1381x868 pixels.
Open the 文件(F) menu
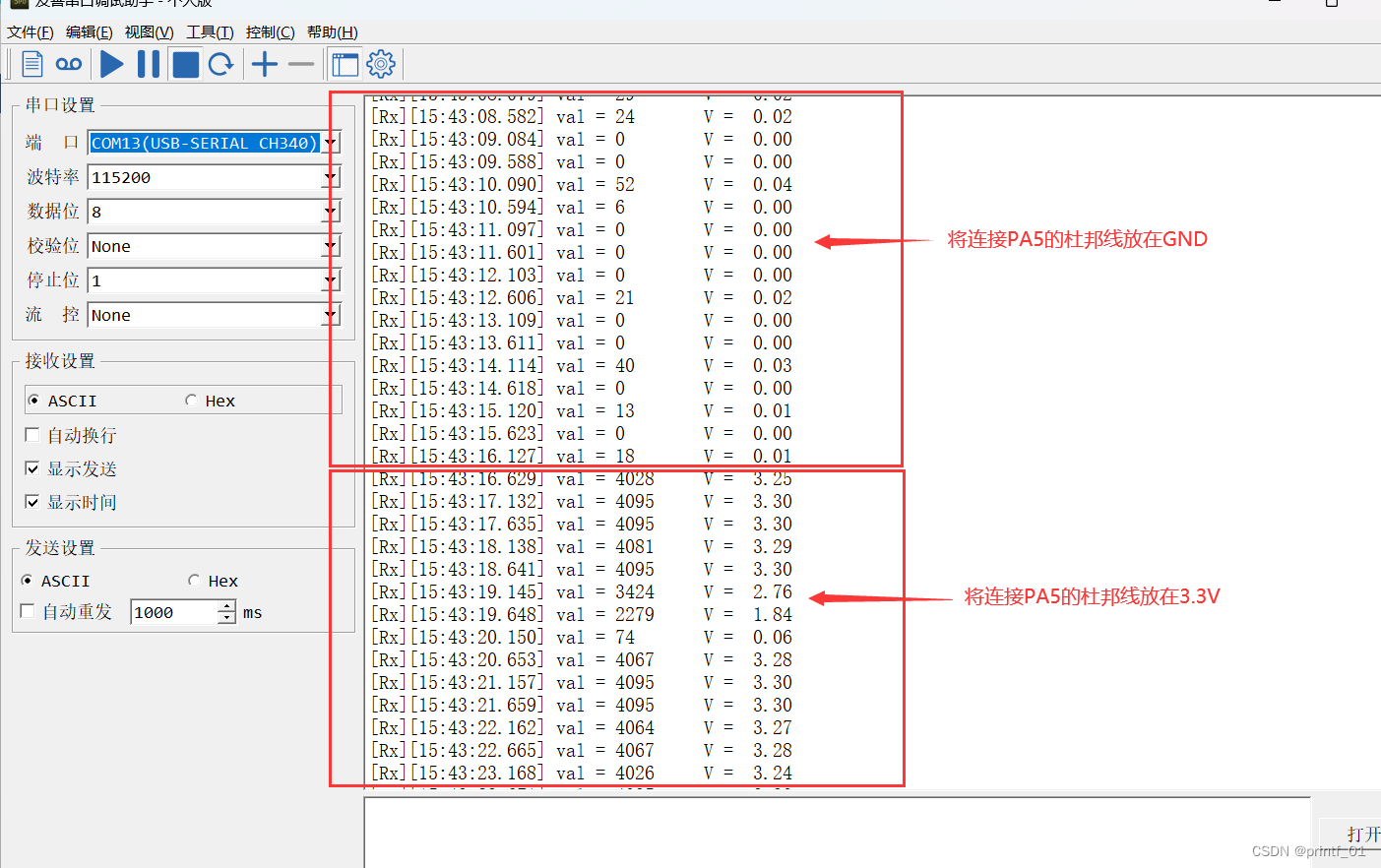point(31,32)
